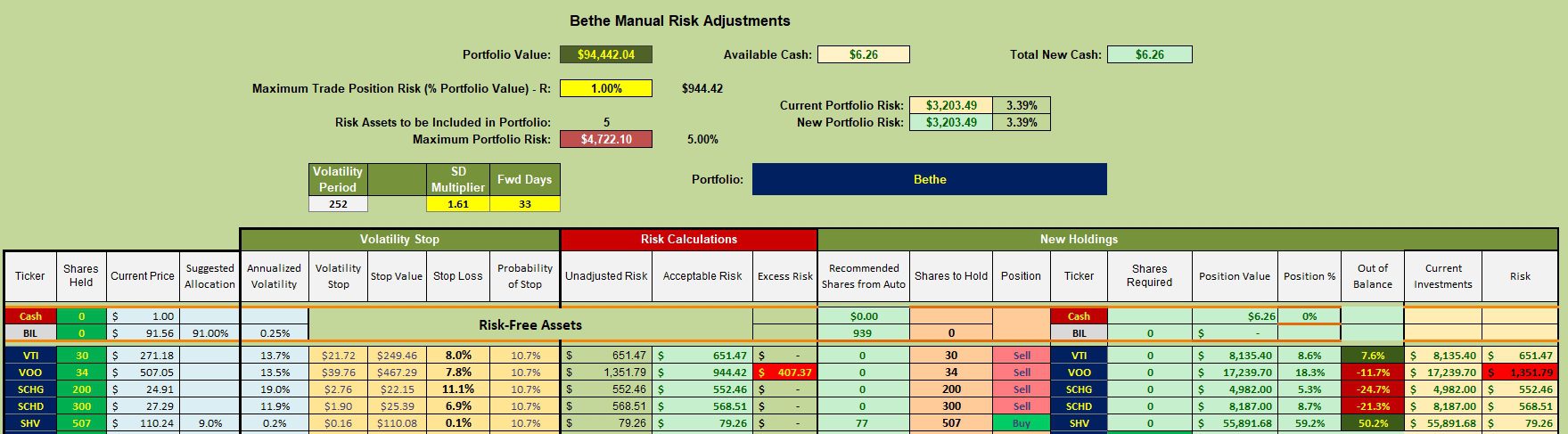Click SCHG out of balance -24.7% cell
1568x434 pixels.
(1373, 389)
